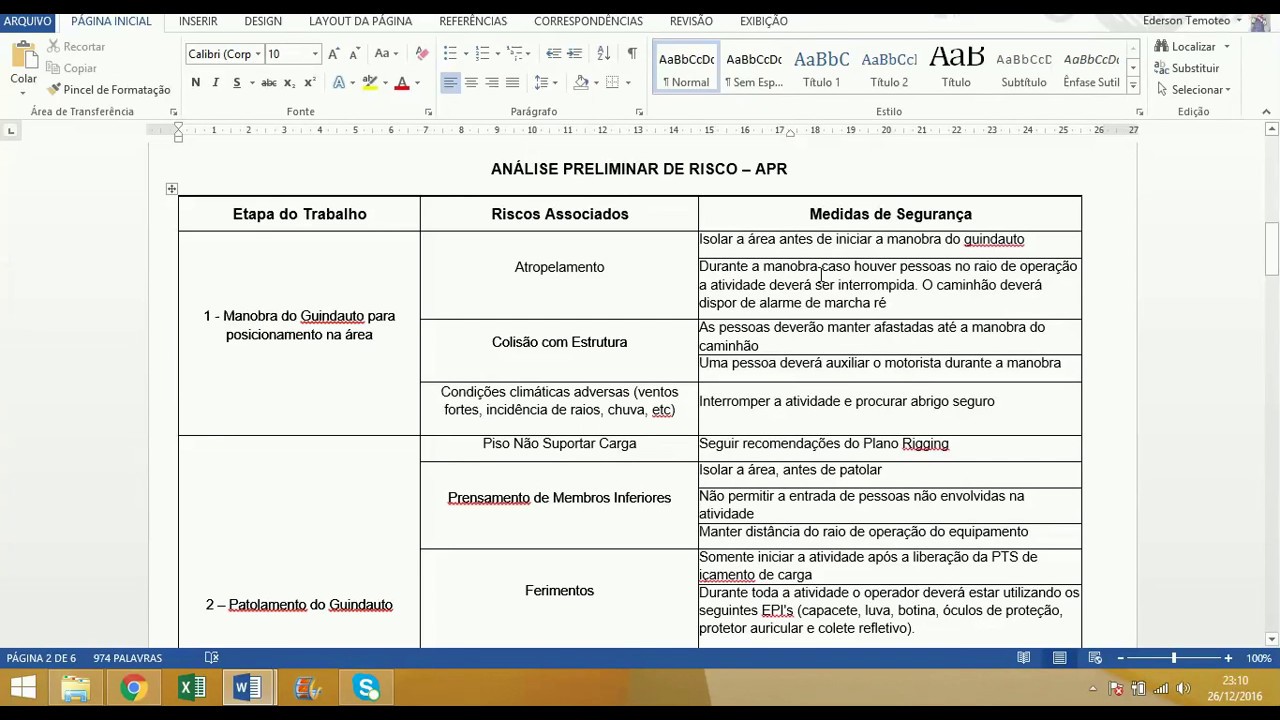Apply red font color
1280x720 pixels.
click(x=402, y=83)
